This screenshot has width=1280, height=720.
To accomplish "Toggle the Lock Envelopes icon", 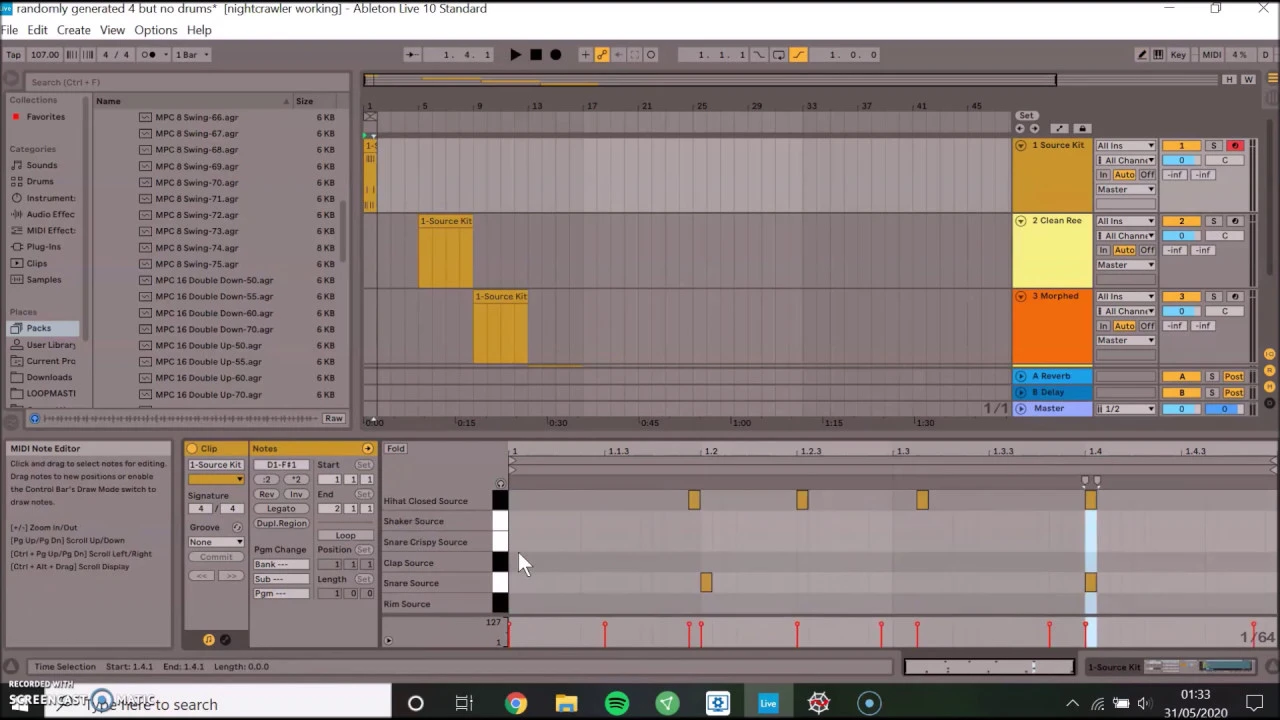I will [x=1082, y=129].
